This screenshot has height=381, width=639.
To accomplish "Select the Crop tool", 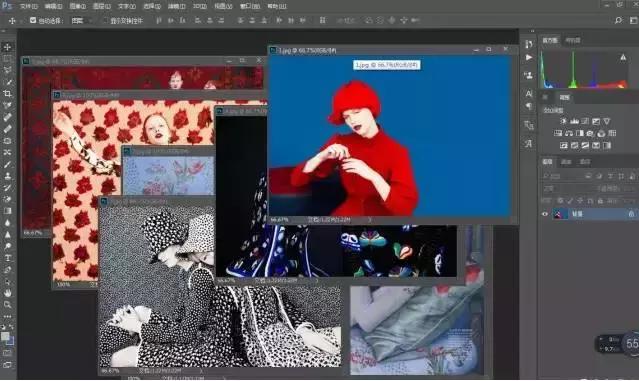I will (7, 94).
